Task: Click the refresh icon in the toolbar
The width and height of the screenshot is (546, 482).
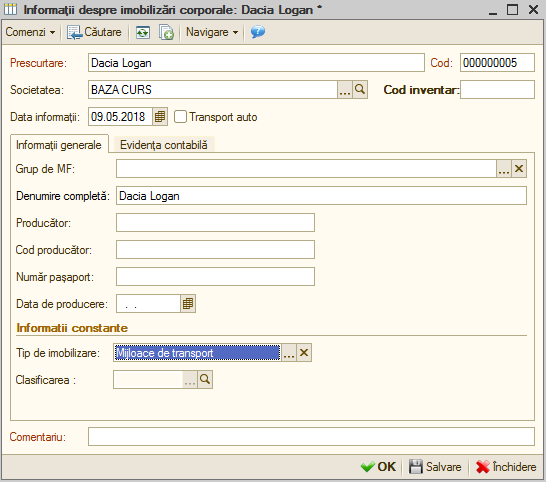Action: (x=143, y=32)
